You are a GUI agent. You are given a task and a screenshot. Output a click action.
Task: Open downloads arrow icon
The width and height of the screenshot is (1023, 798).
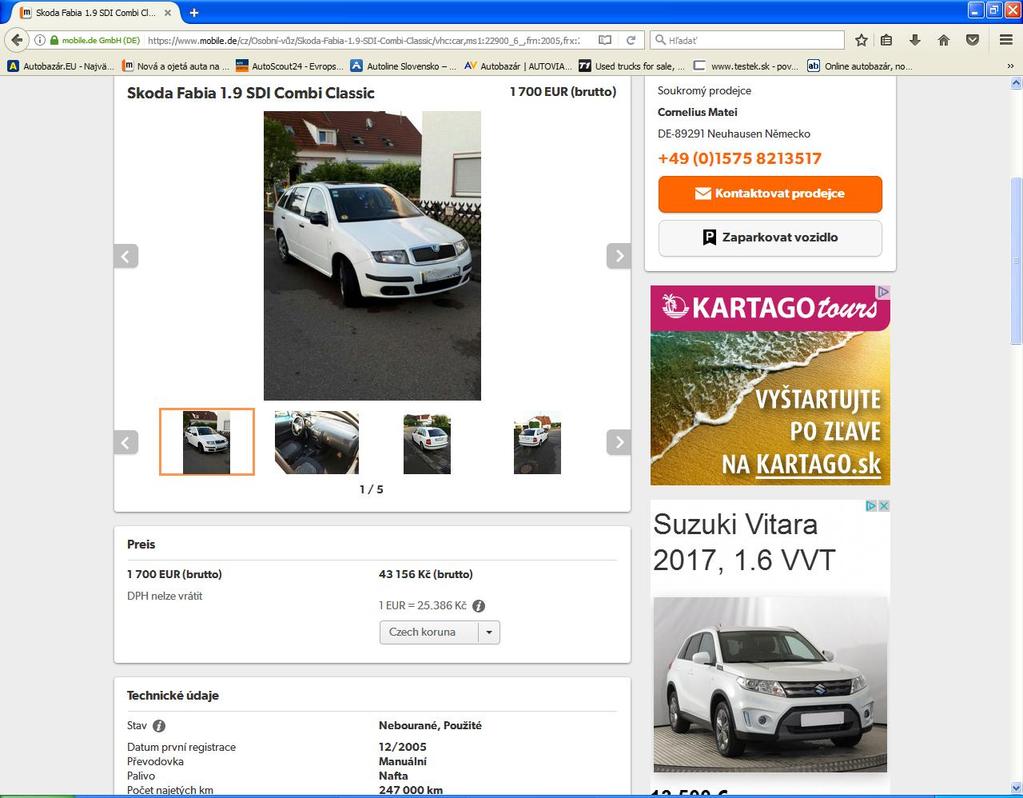click(x=915, y=40)
